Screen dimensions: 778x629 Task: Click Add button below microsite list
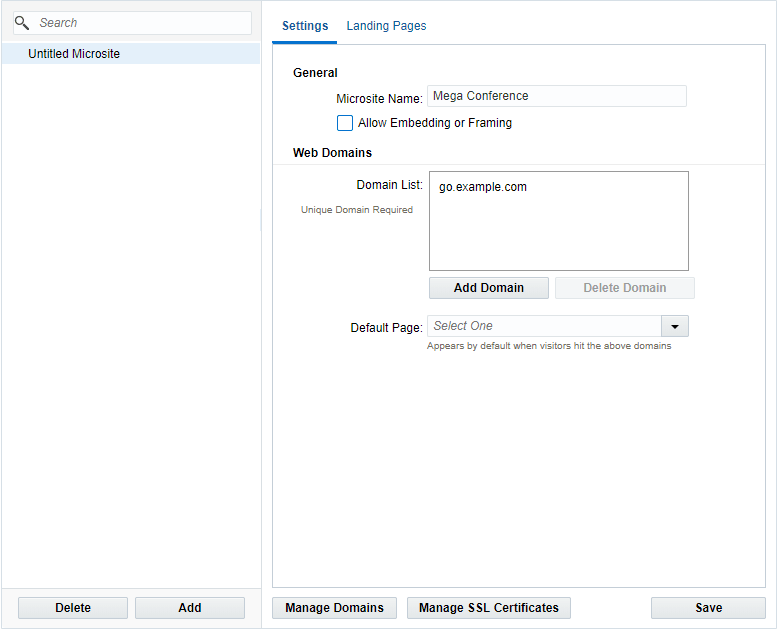click(190, 608)
